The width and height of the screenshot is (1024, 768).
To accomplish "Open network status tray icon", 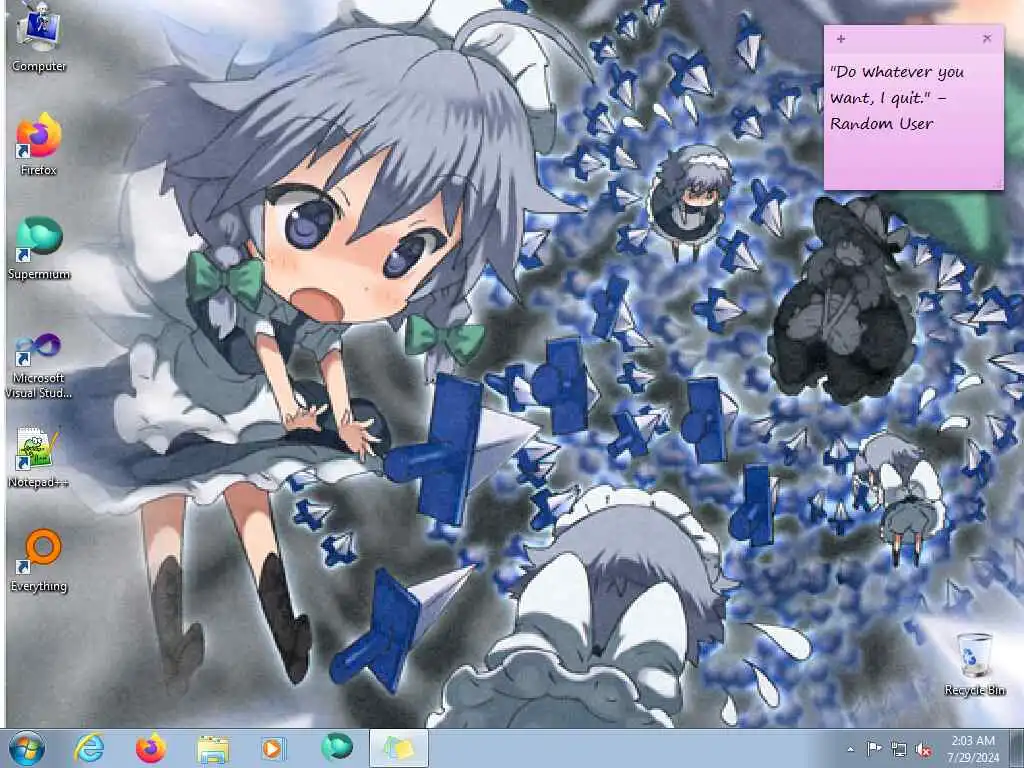I will [x=899, y=750].
